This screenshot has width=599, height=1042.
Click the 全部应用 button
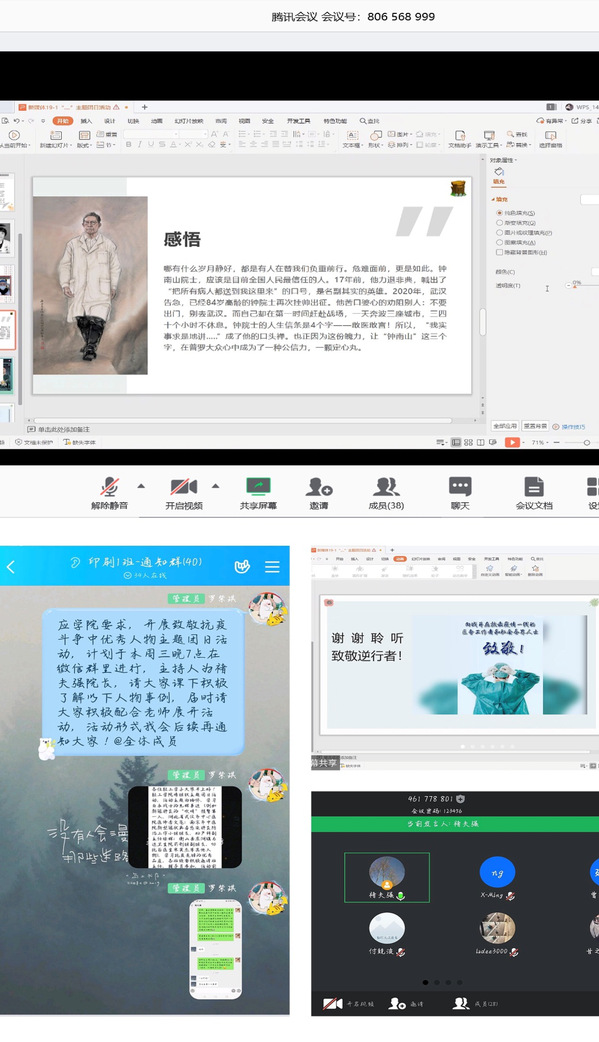(505, 426)
